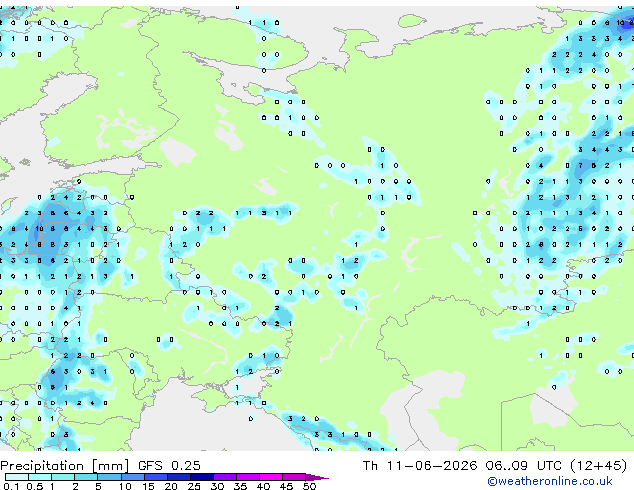
Task: Click the 5–10 mm legend color swatch
Action: 110,477
